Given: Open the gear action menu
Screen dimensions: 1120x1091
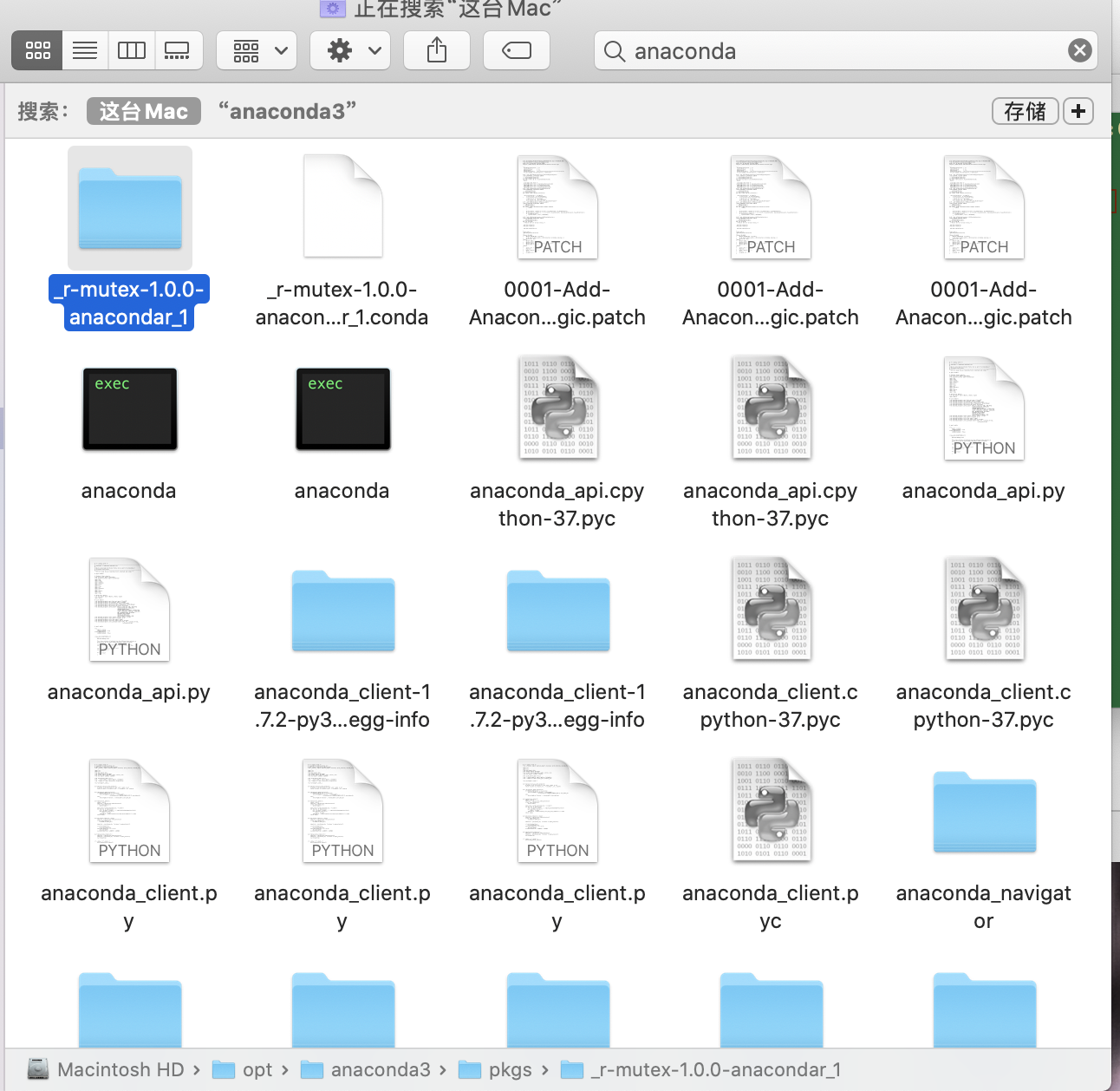Looking at the screenshot, I should pyautogui.click(x=350, y=50).
